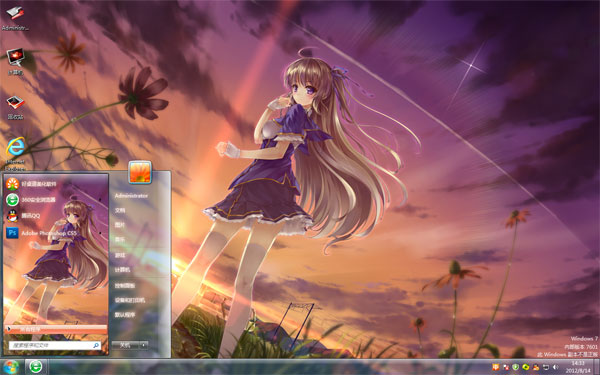Select the Administrator desktop icon
The image size is (600, 375).
click(15, 18)
